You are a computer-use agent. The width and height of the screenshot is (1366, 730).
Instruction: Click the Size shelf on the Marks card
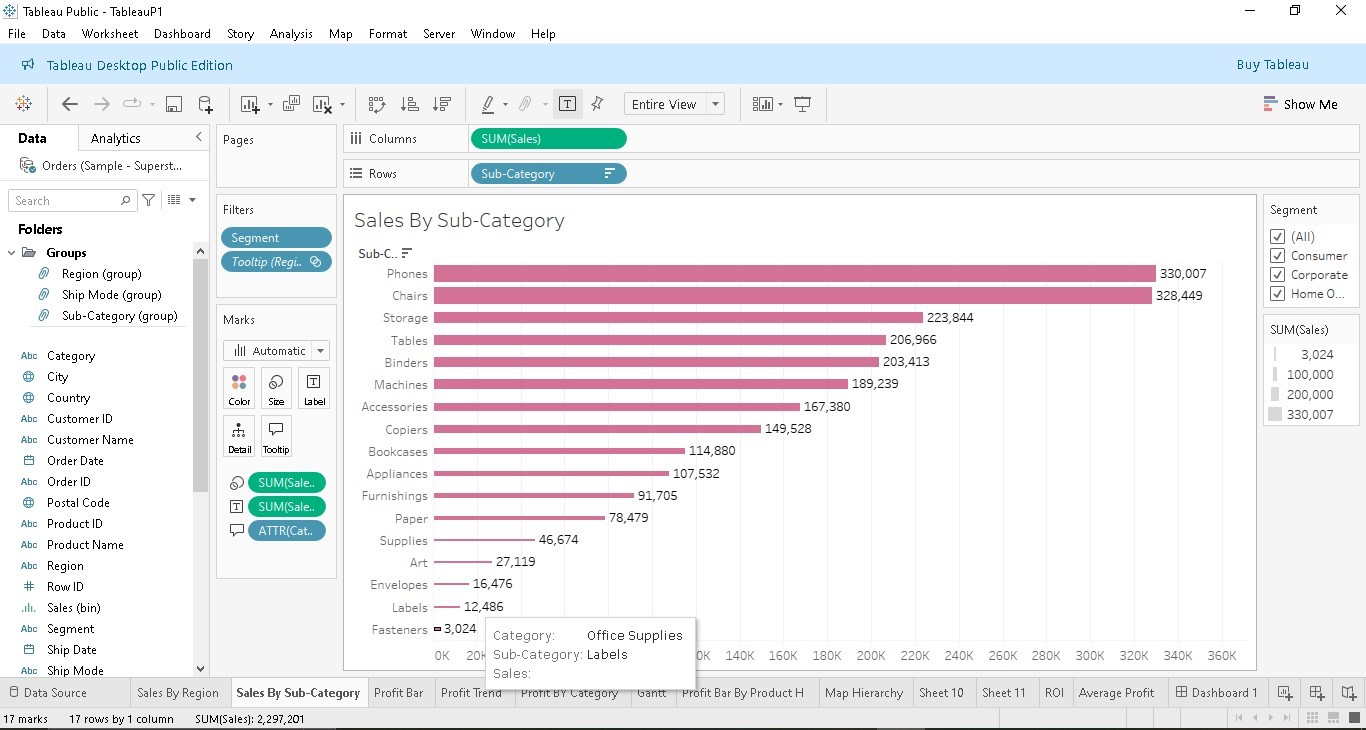(x=275, y=388)
